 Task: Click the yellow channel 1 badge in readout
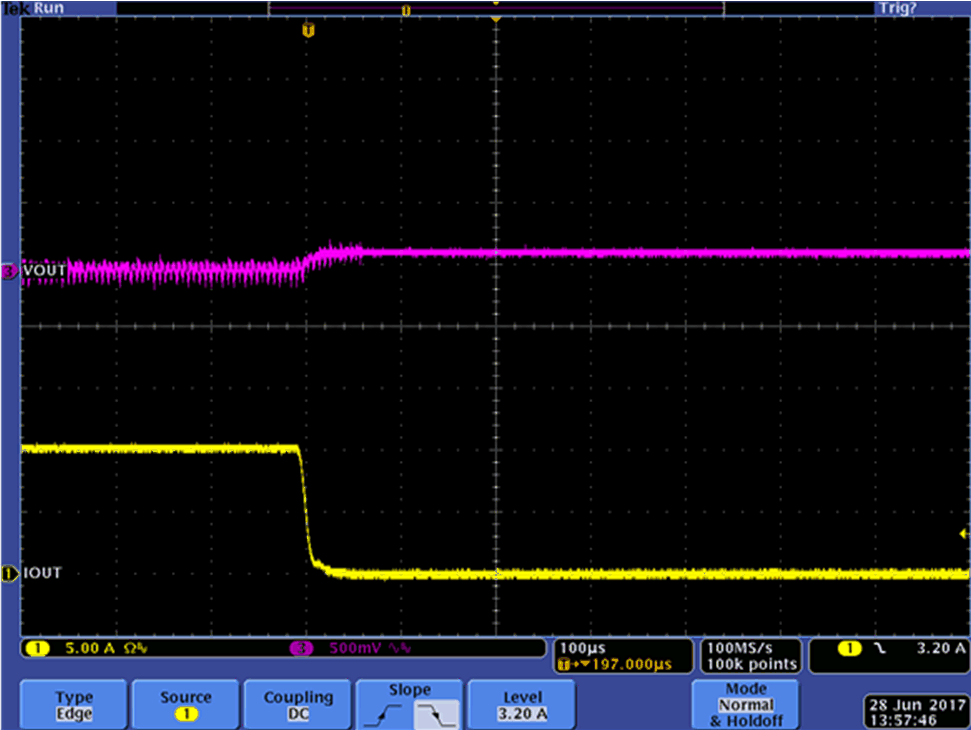pyautogui.click(x=37, y=649)
